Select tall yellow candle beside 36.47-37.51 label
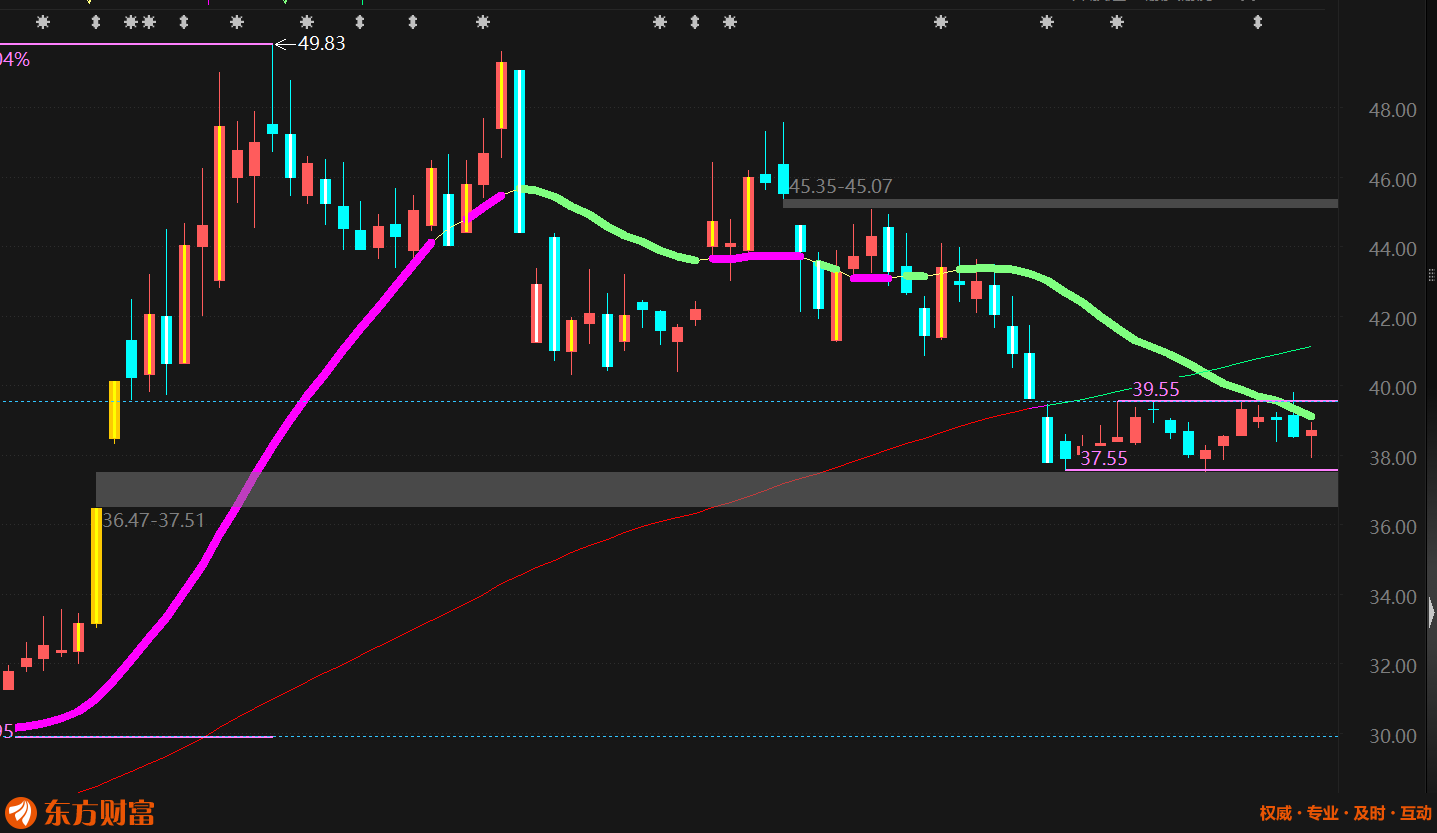 point(96,566)
